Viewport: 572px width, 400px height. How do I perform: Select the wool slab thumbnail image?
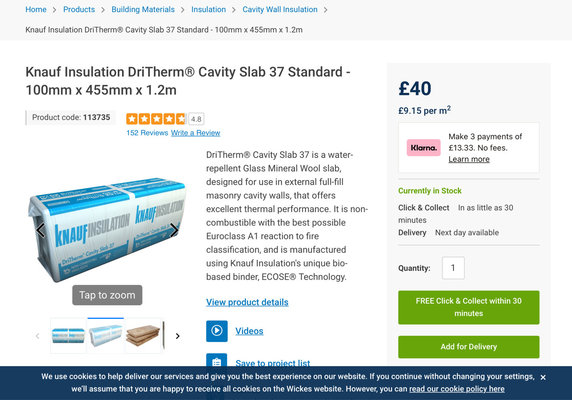coord(143,335)
